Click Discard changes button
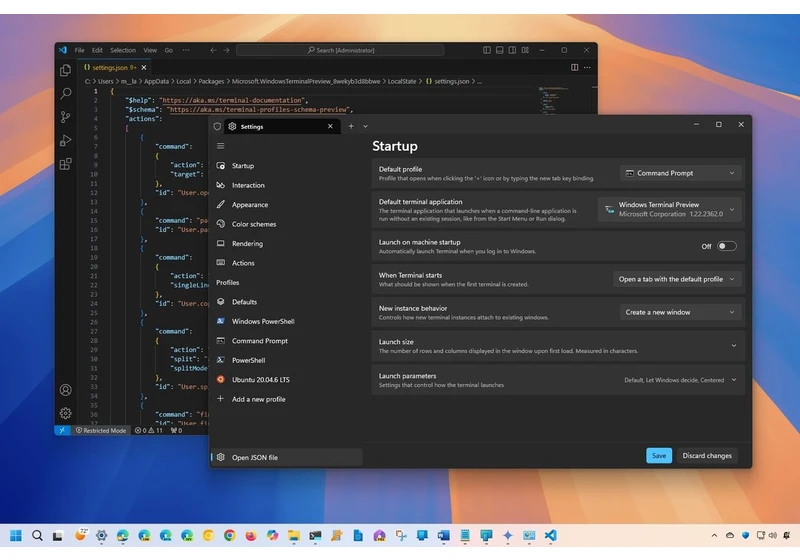Viewport: 800px width, 560px height. (707, 455)
